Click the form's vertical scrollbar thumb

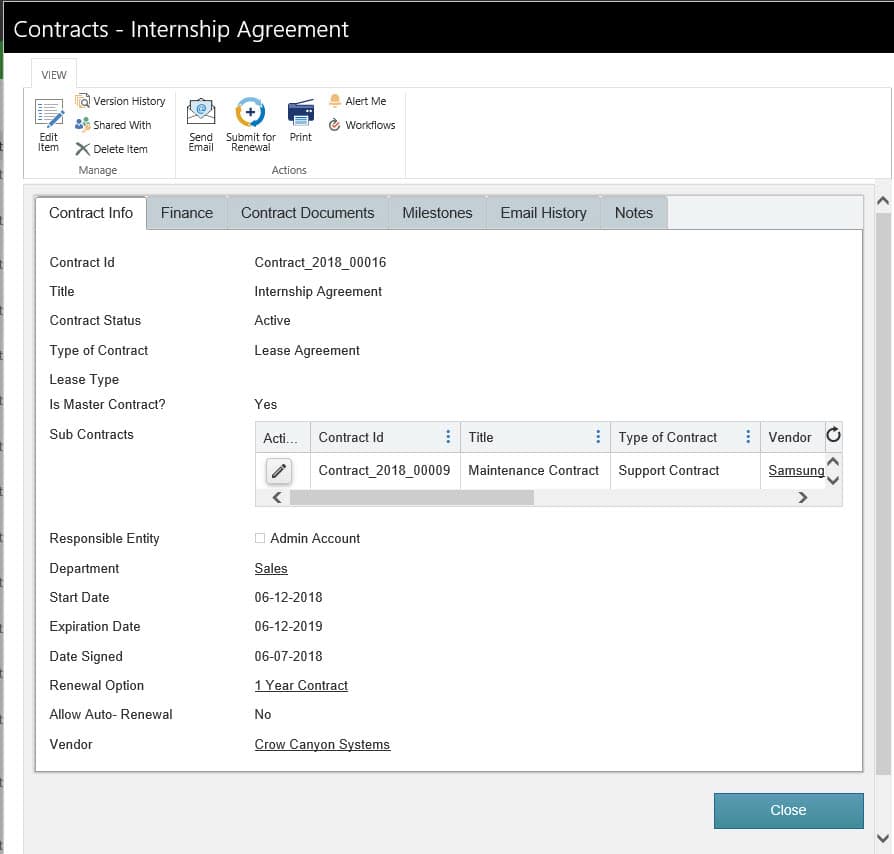coord(883,494)
